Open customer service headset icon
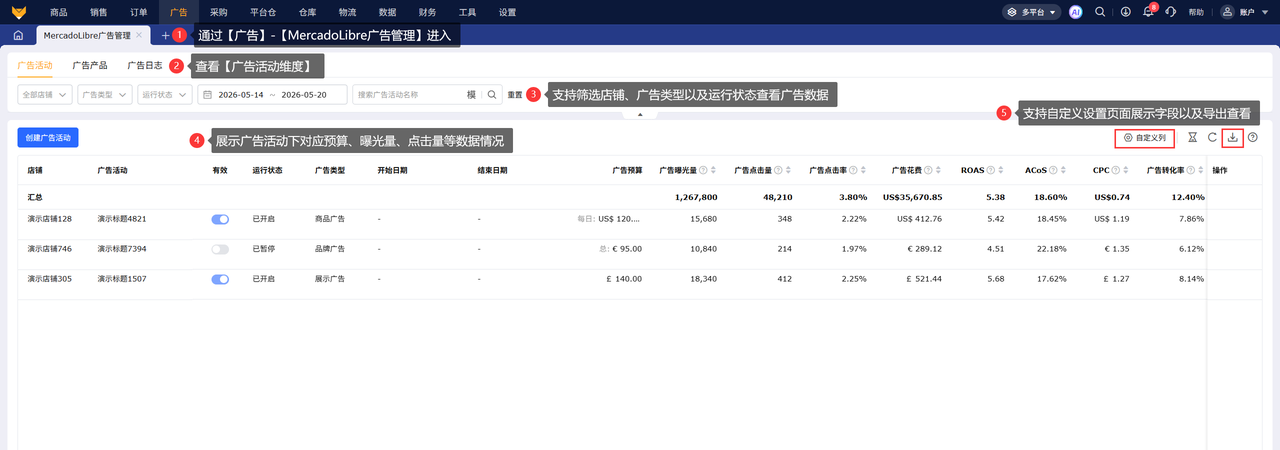Screen dimensions: 1280x450 tap(1170, 12)
